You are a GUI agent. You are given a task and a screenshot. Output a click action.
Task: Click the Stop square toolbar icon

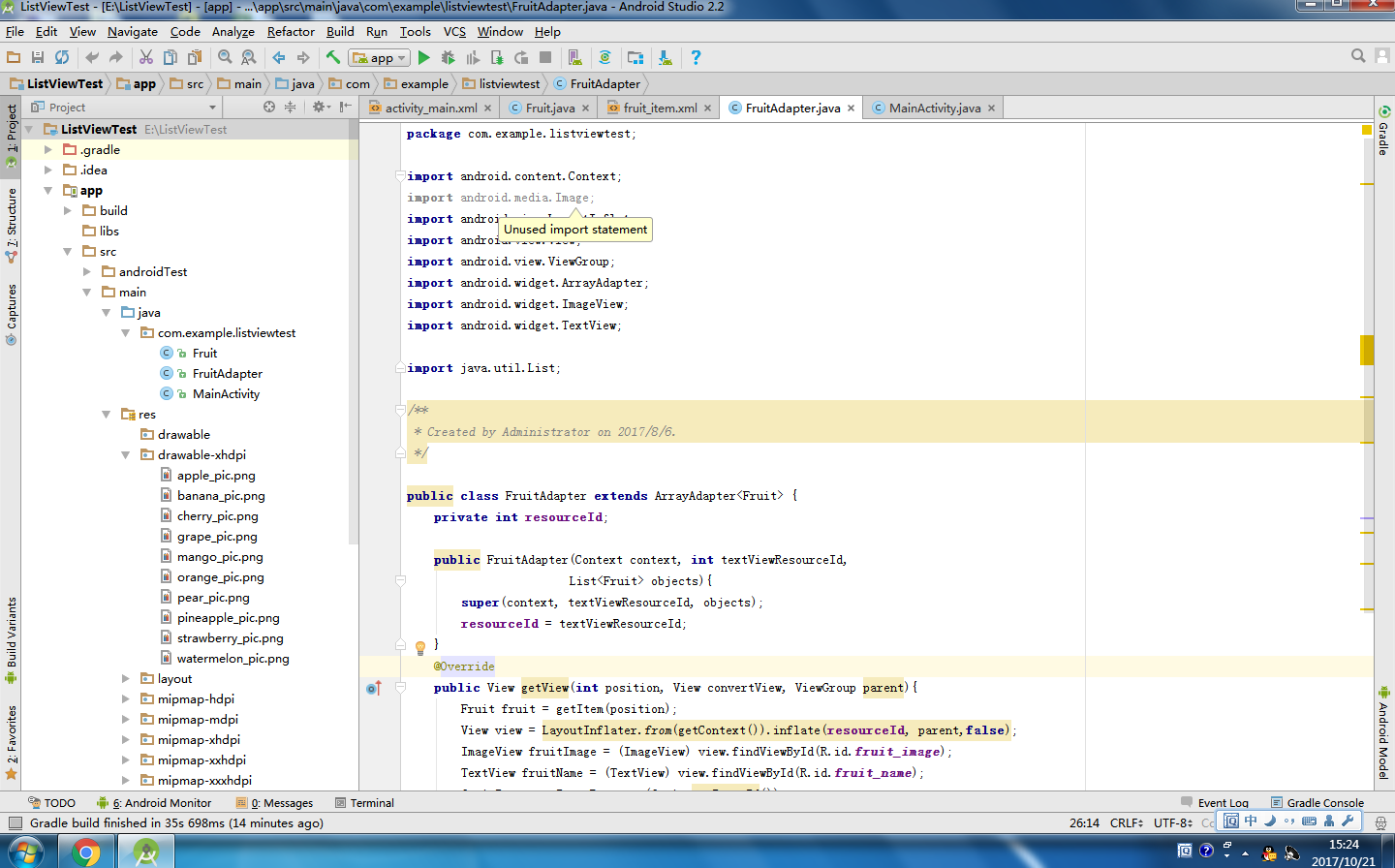545,57
